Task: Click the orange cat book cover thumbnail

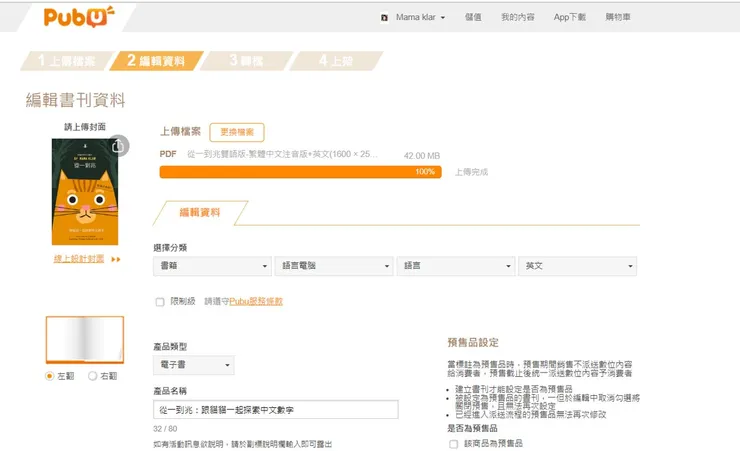Action: 85,192
